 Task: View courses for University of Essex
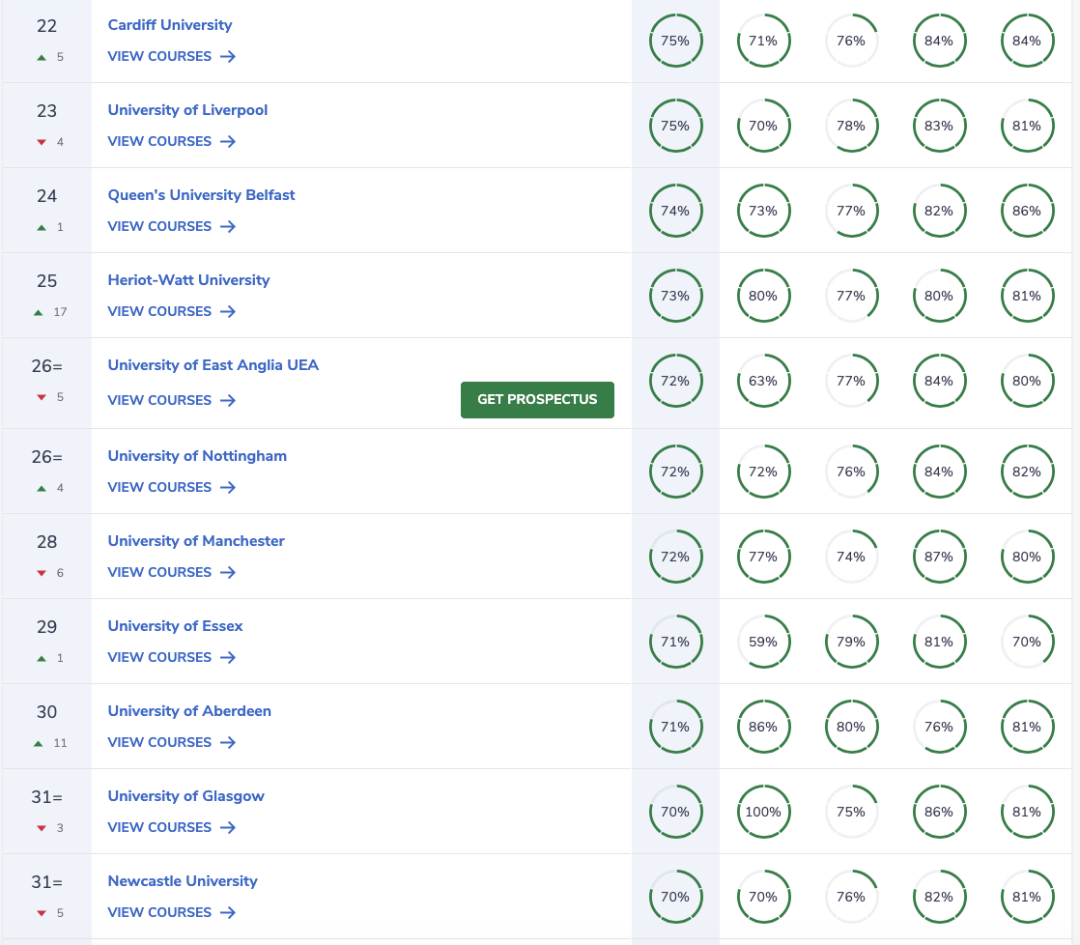(x=172, y=658)
